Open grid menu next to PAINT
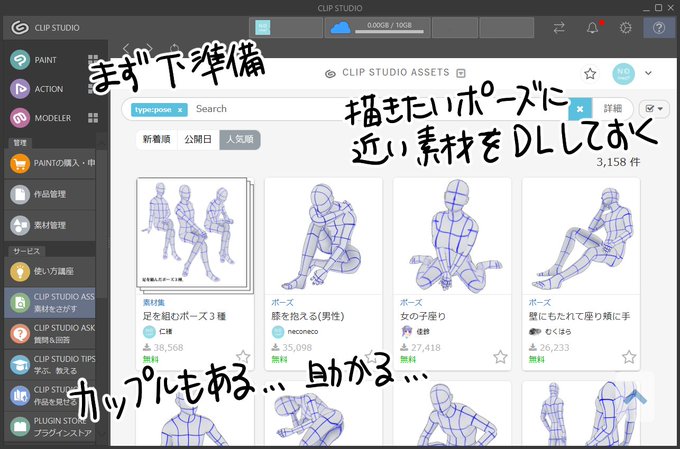 93,60
